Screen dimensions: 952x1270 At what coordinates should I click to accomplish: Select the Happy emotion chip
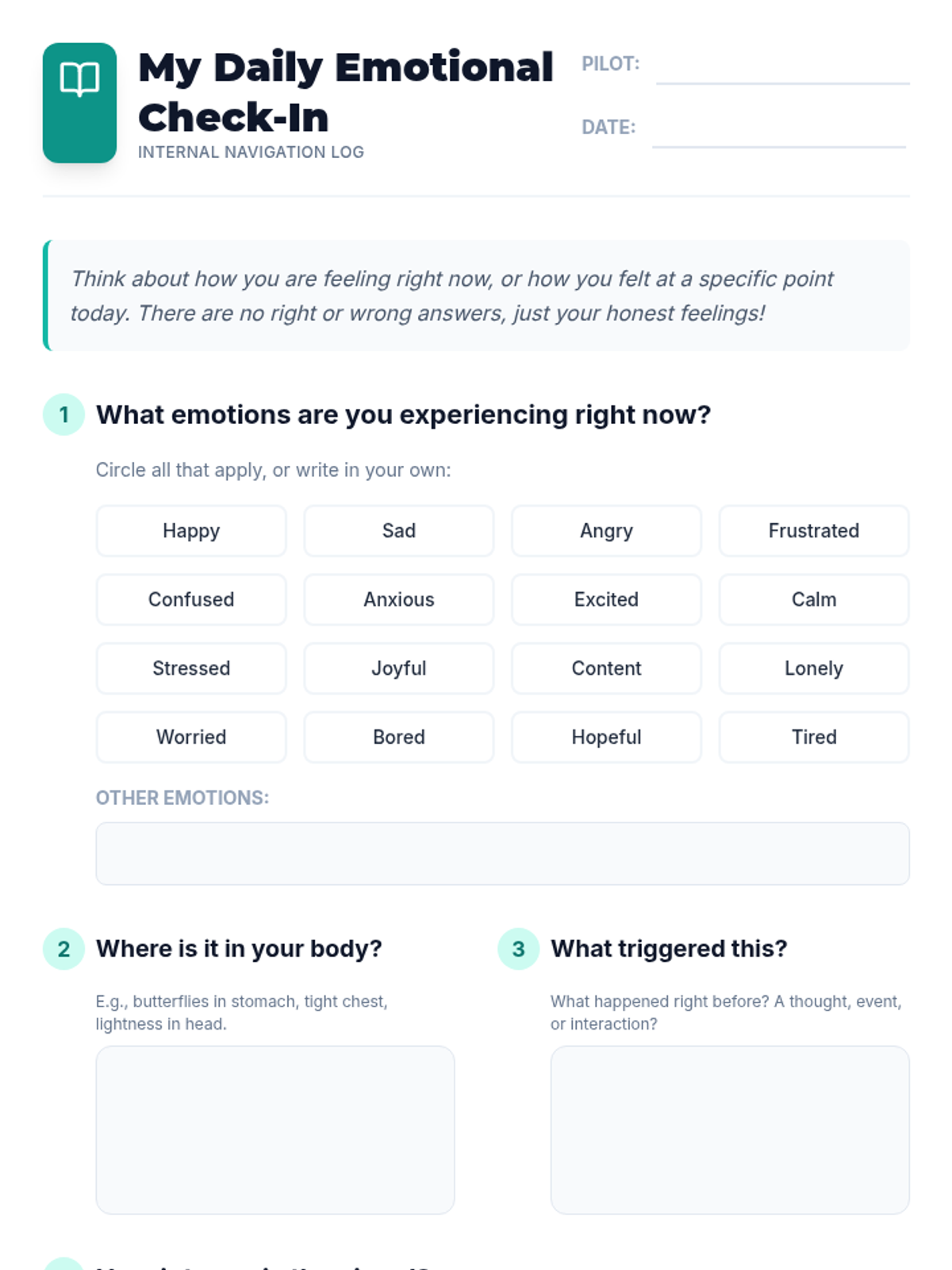191,531
